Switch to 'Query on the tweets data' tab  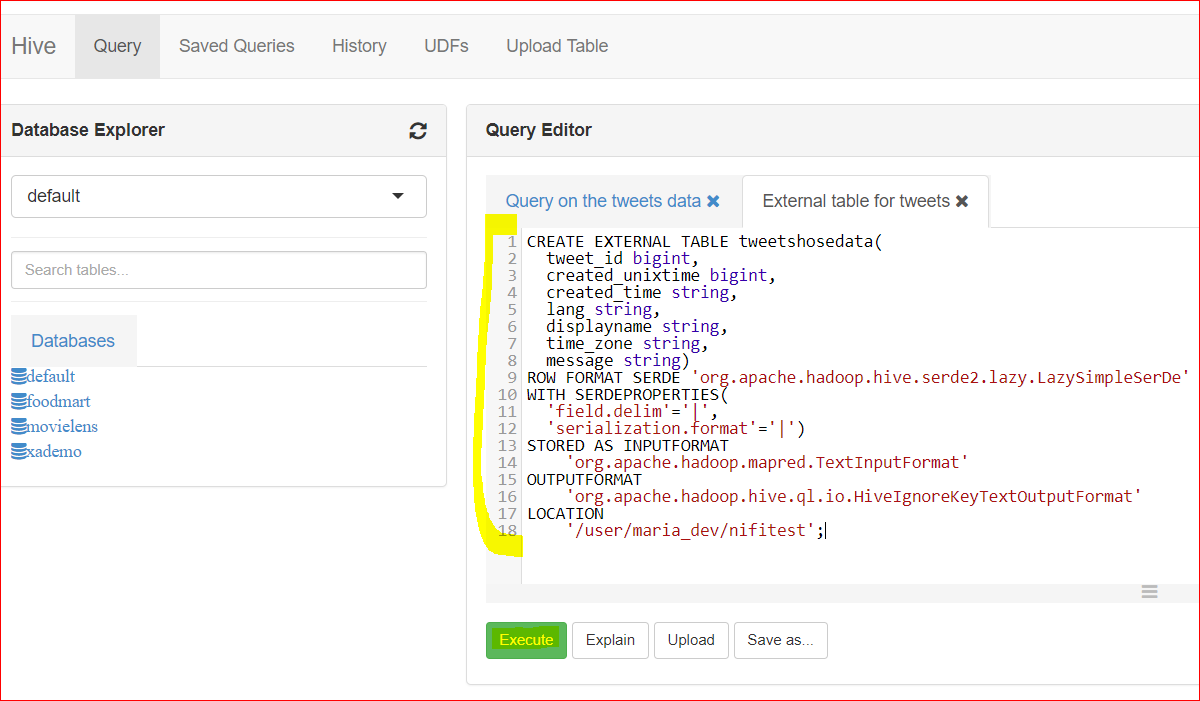point(603,201)
